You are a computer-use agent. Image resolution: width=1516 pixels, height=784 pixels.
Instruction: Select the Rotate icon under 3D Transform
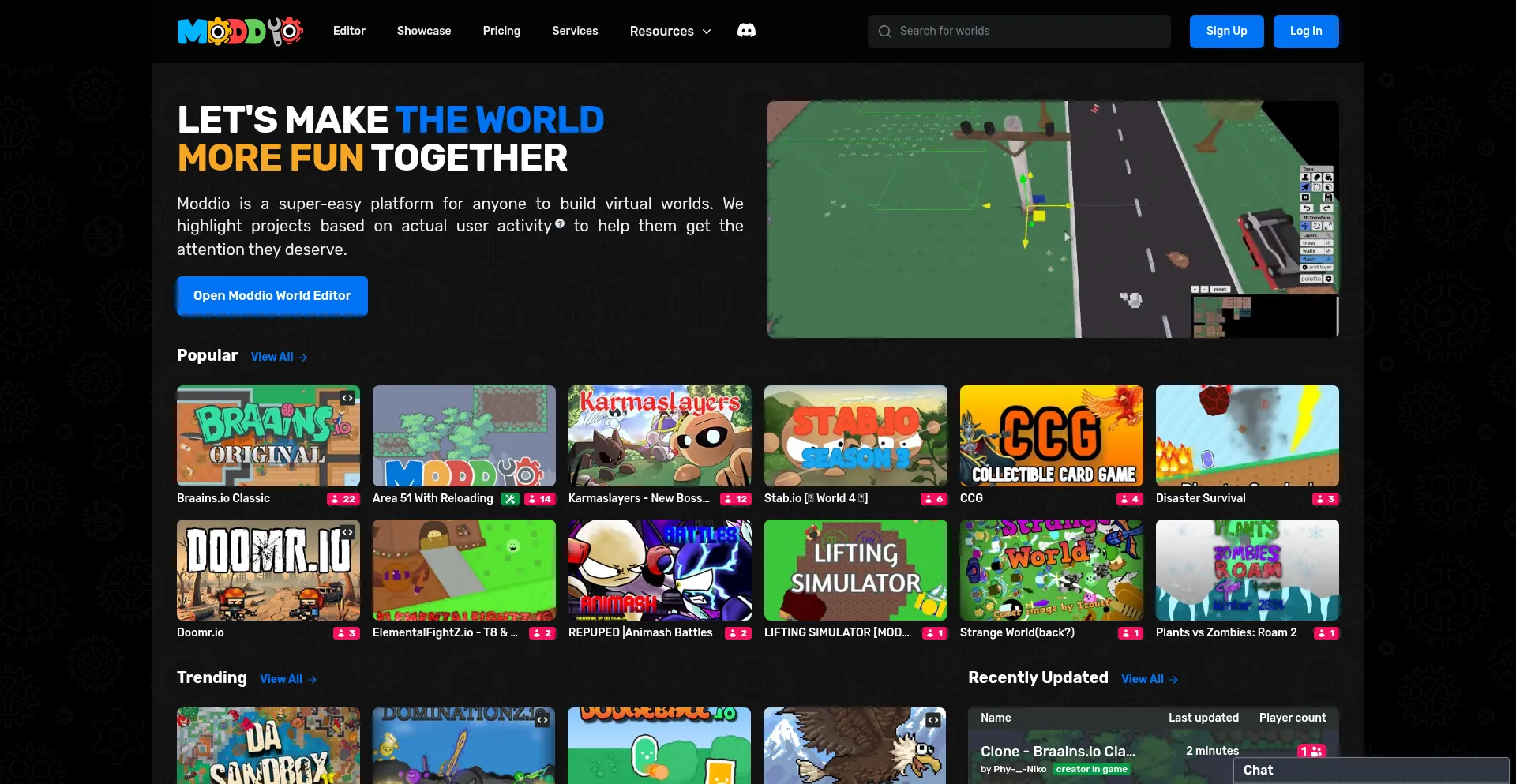point(1316,225)
